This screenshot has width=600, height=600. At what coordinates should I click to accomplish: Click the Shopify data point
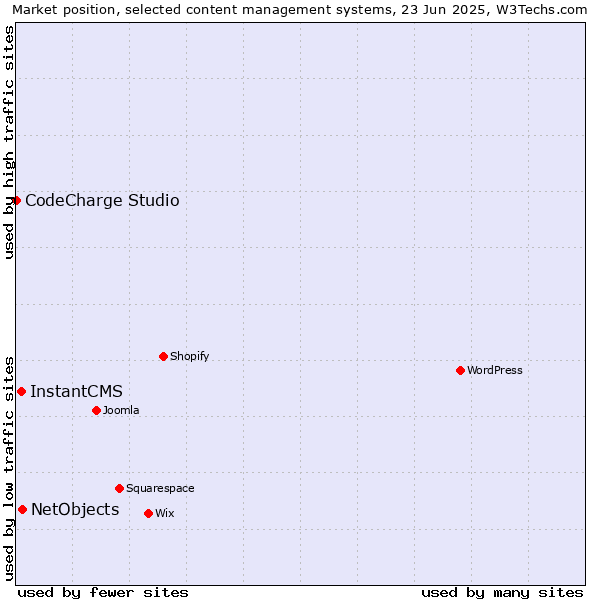point(163,357)
